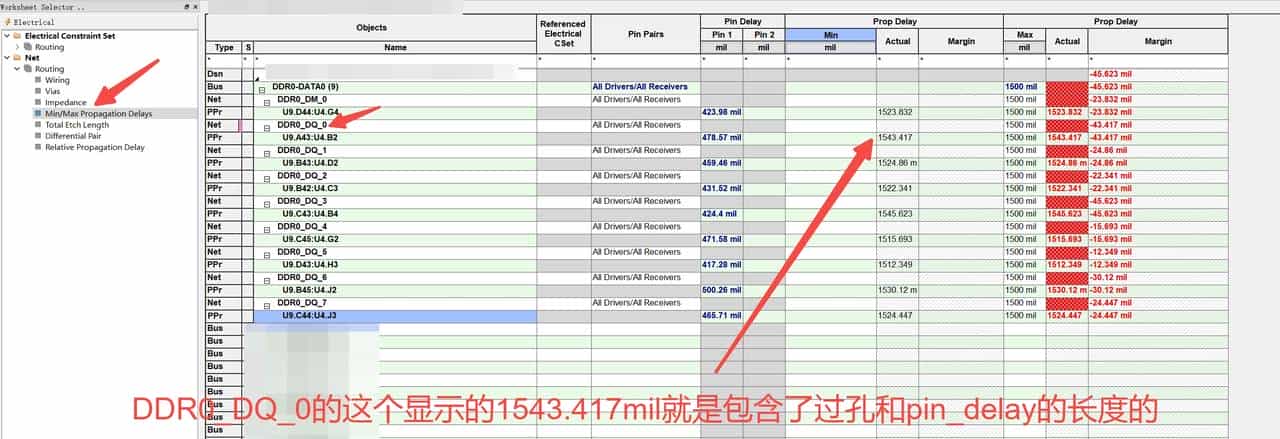Open the Wiring worksheet
This screenshot has width=1280, height=439.
(x=57, y=80)
